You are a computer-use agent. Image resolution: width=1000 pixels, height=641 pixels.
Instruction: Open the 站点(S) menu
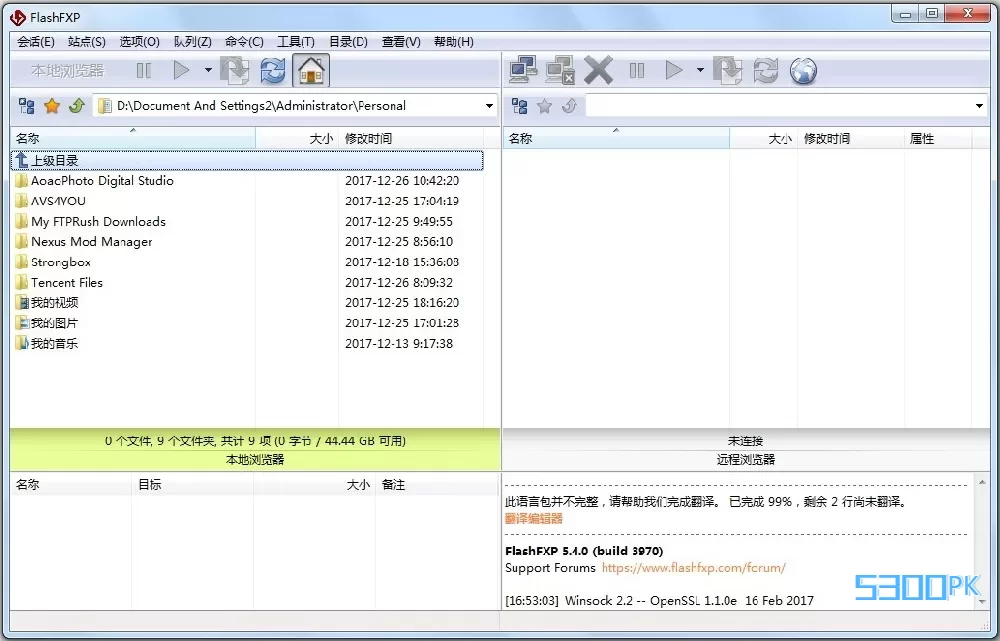pyautogui.click(x=87, y=42)
